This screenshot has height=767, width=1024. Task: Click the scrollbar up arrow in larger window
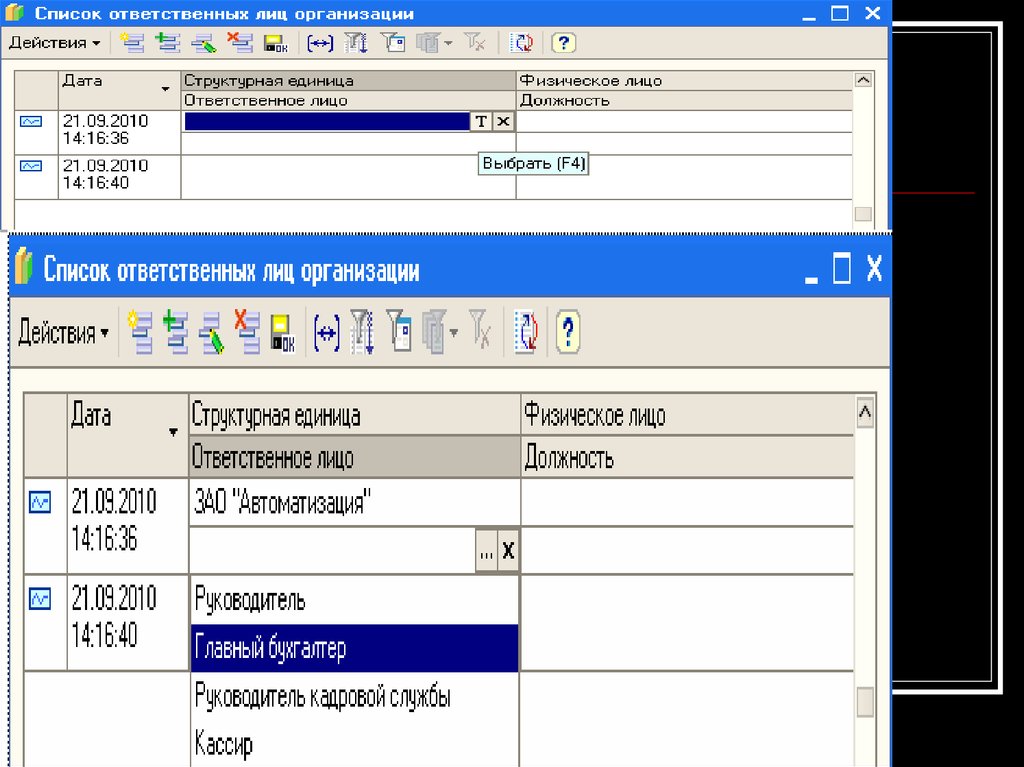coord(865,412)
